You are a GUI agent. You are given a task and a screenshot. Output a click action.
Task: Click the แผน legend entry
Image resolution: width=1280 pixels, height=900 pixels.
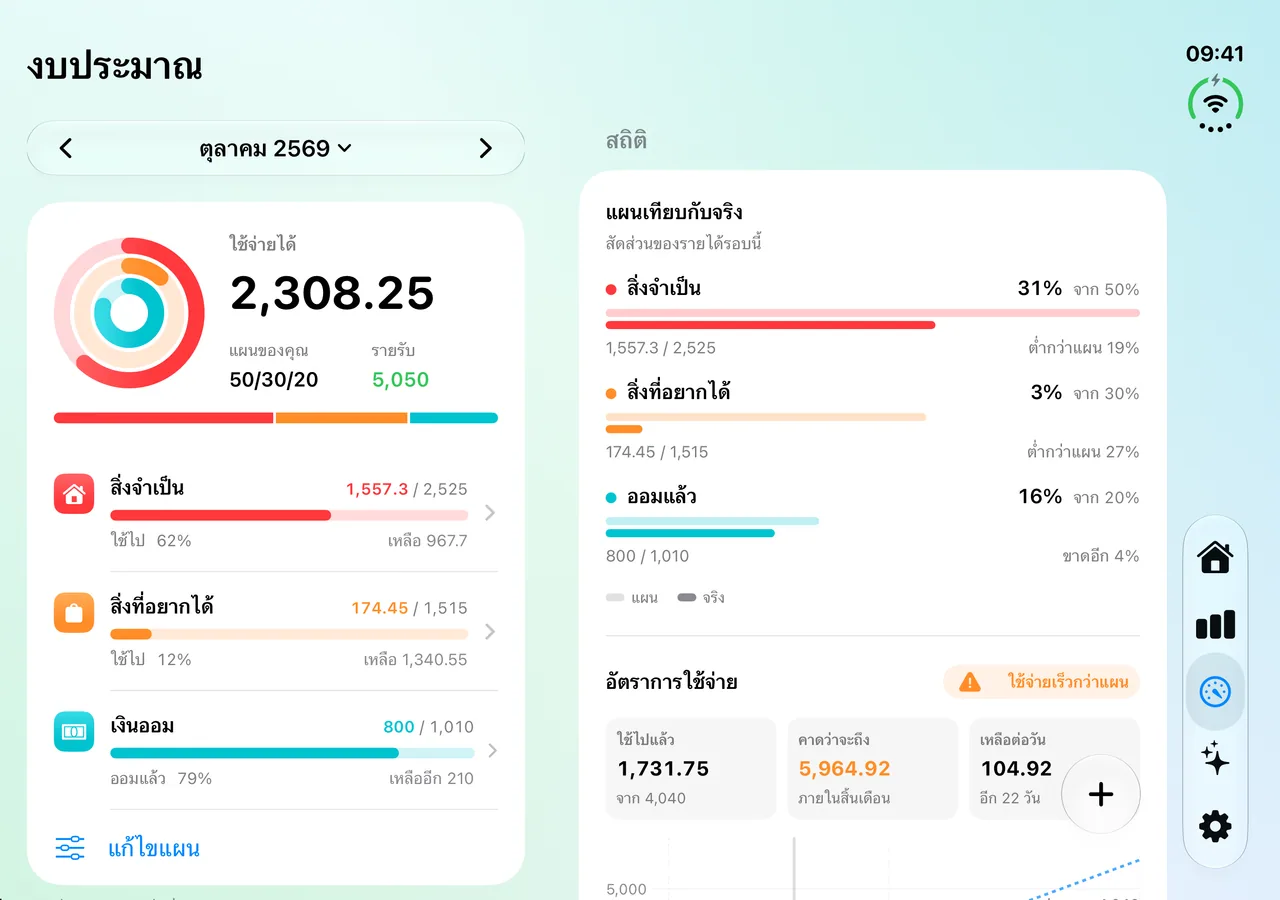click(632, 598)
